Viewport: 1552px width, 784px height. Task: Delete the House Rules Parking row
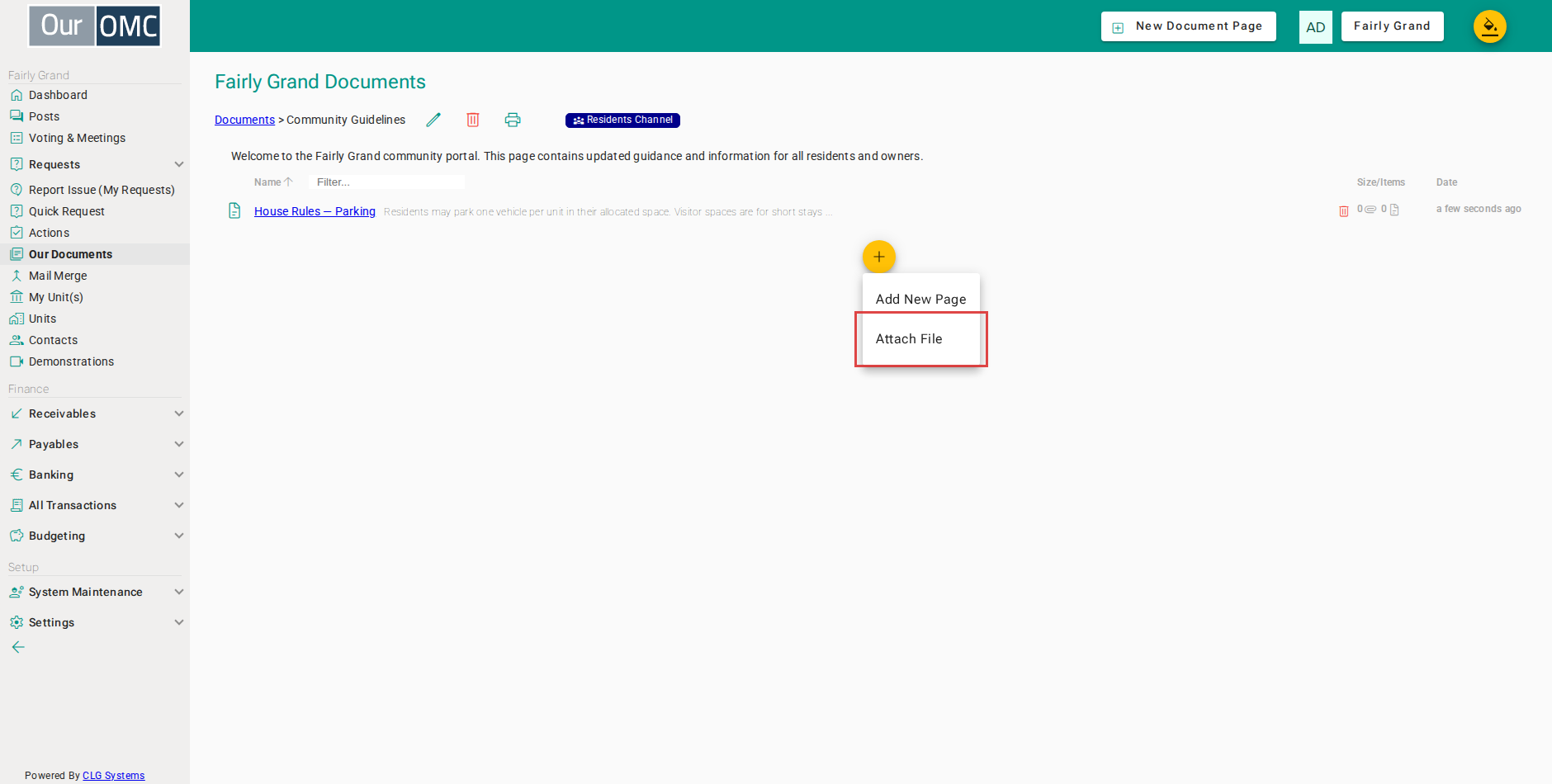click(x=1344, y=210)
